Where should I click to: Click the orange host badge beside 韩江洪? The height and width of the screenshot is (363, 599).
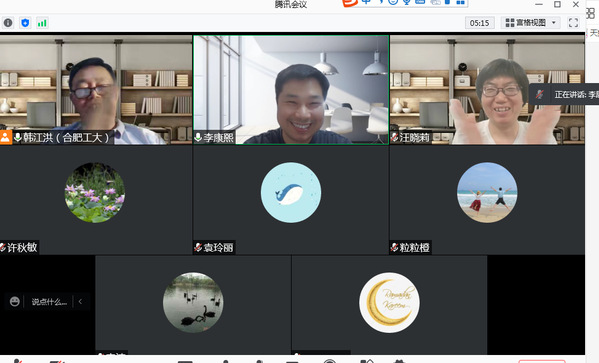(5, 137)
